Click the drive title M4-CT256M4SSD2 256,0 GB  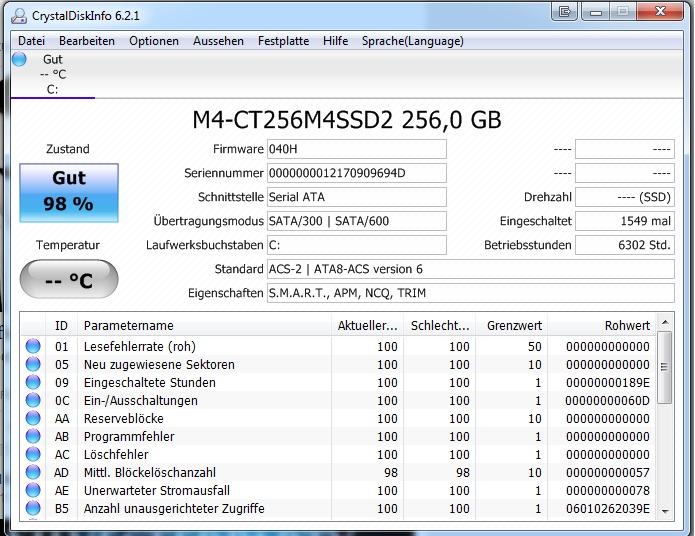[x=347, y=120]
